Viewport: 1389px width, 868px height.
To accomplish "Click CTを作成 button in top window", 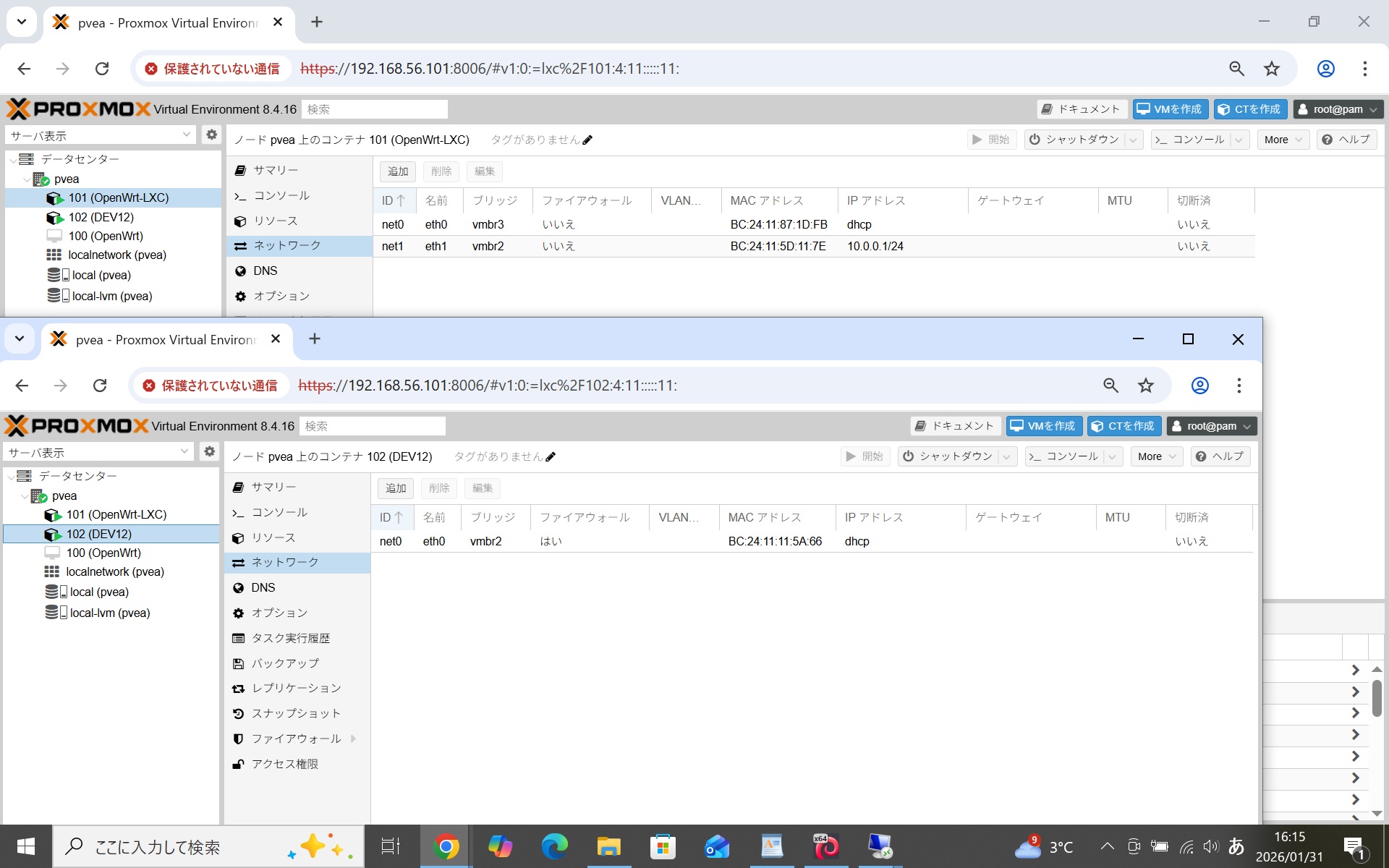I will (x=1249, y=109).
